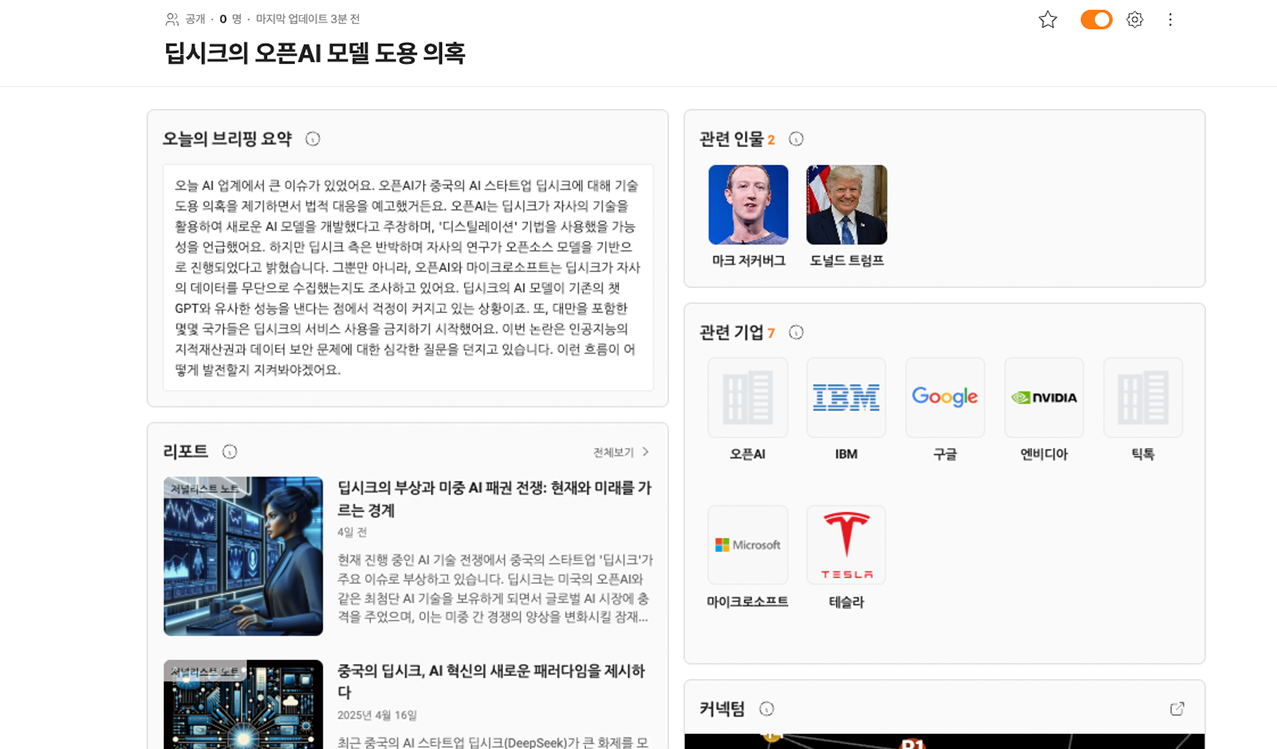
Task: Open the 구글 company tile
Action: [945, 397]
